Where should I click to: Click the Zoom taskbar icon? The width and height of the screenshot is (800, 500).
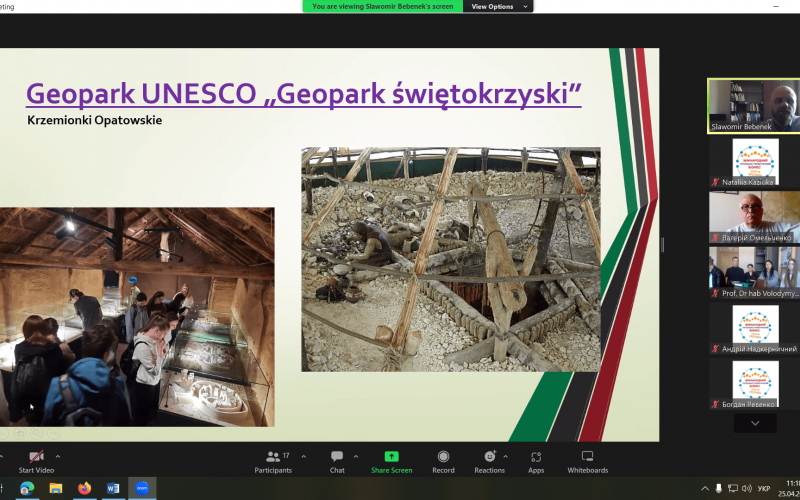pos(142,489)
